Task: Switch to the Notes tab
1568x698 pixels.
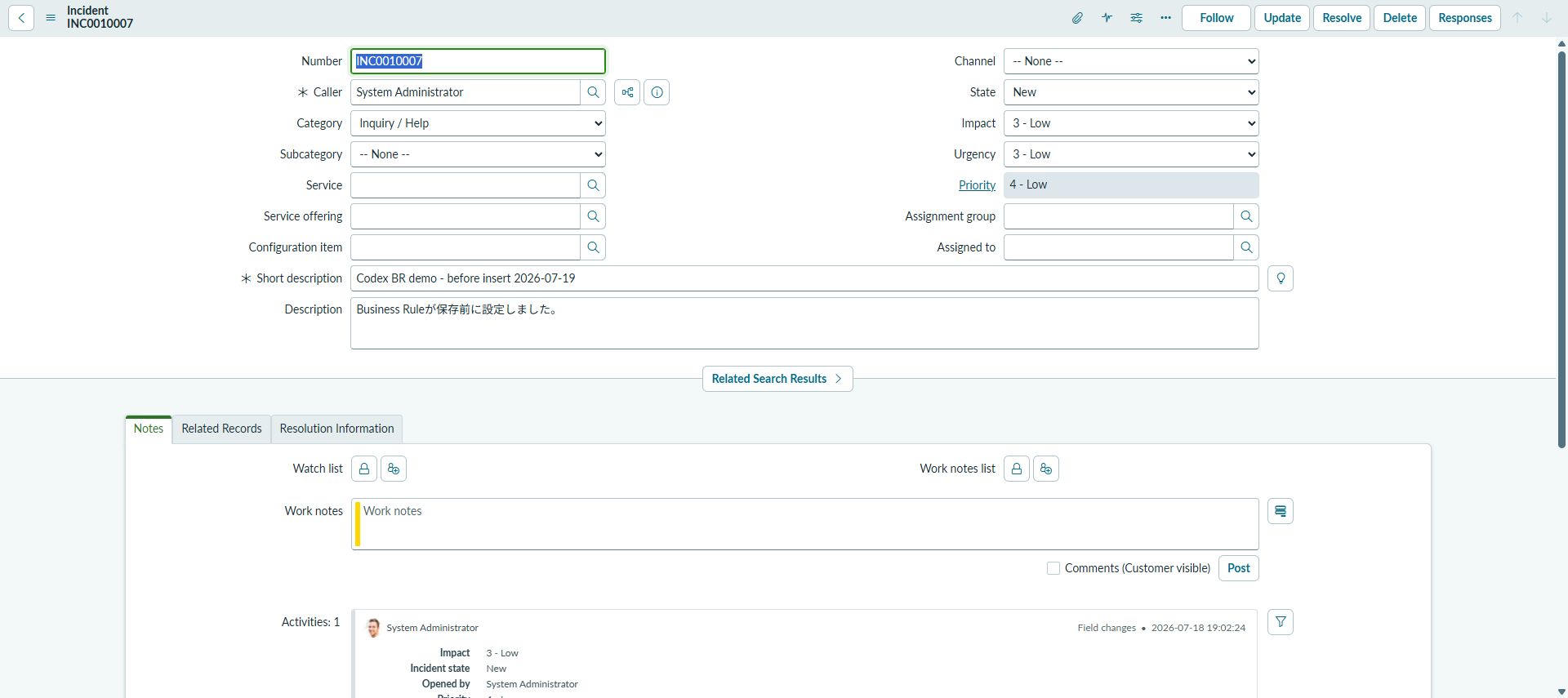Action: (x=149, y=429)
